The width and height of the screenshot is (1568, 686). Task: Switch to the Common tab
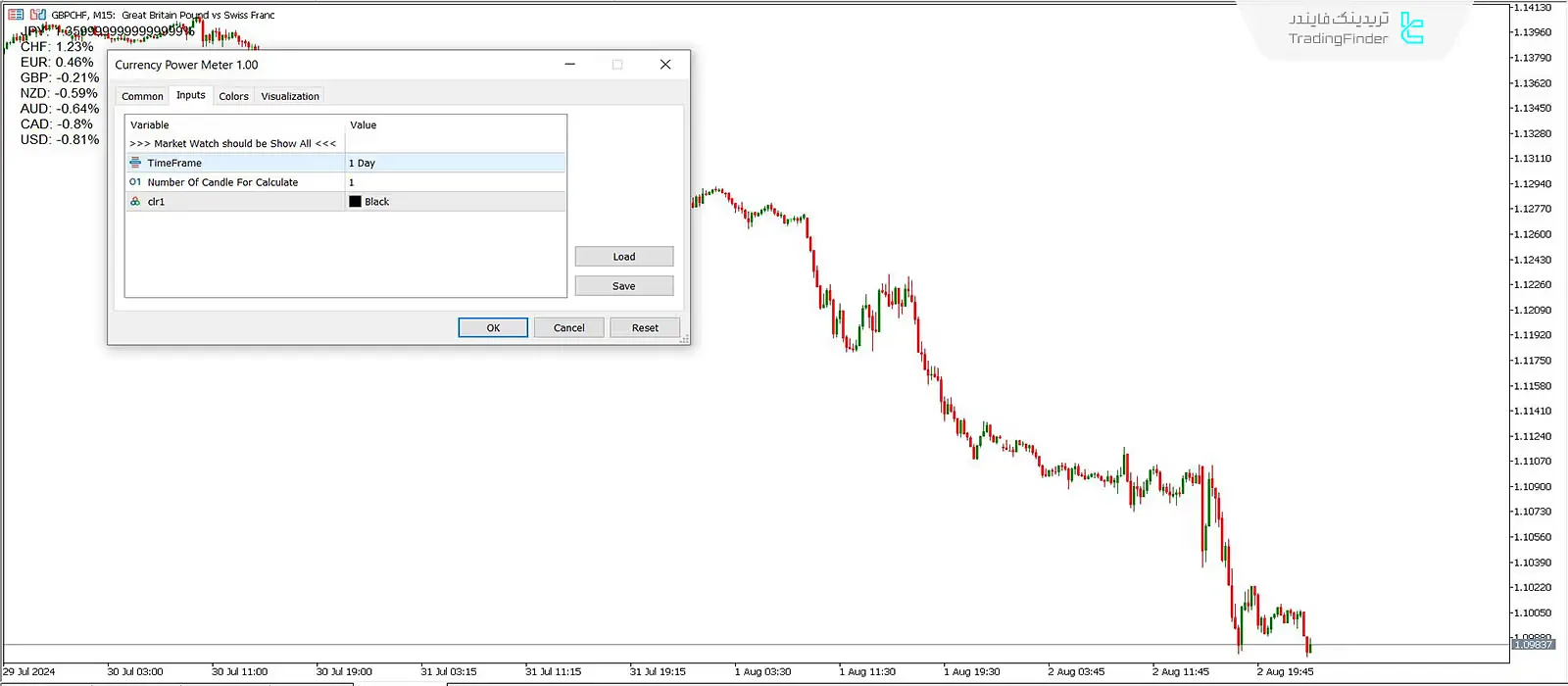(142, 96)
